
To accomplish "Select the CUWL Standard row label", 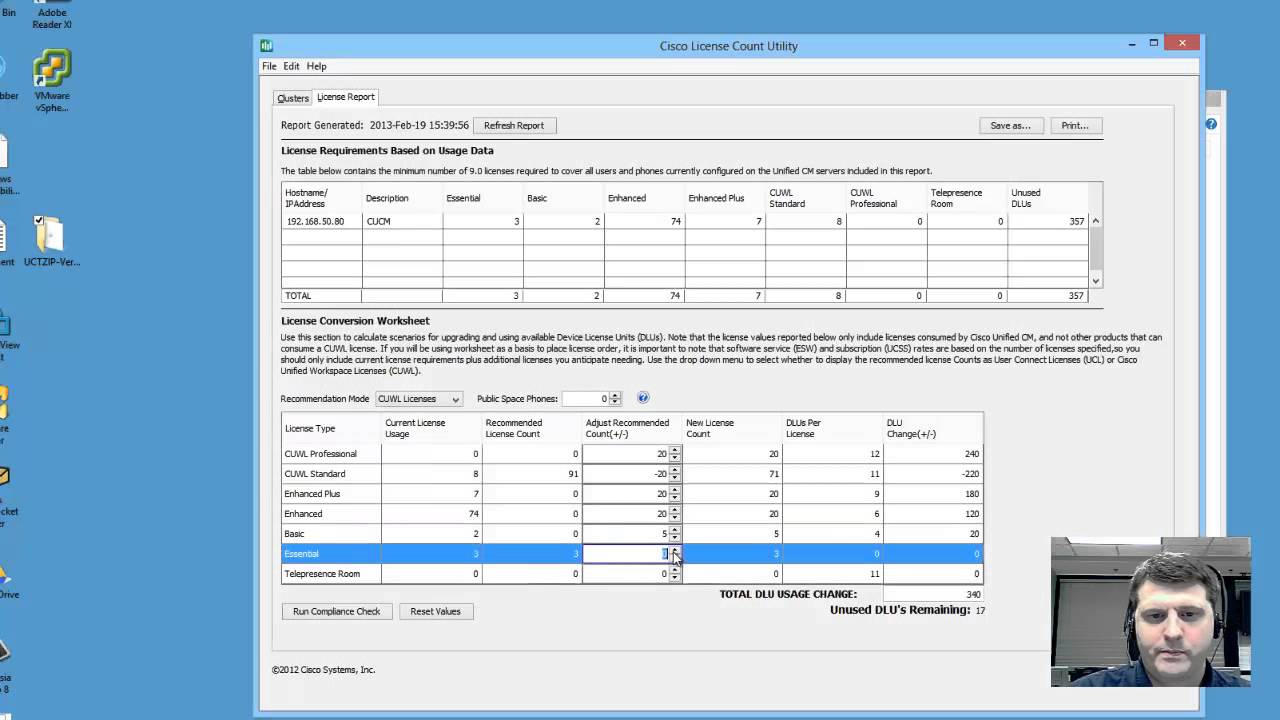I will pyautogui.click(x=315, y=474).
